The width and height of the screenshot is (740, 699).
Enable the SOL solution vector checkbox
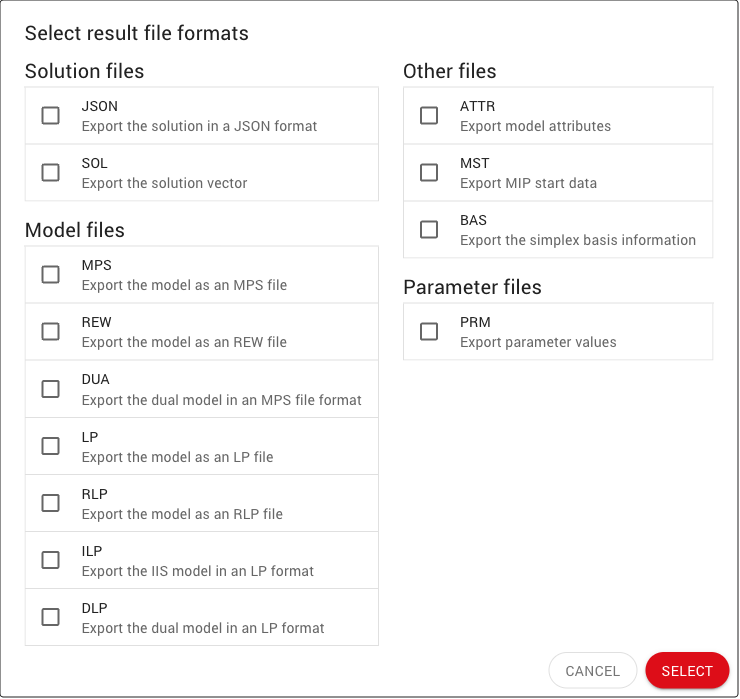[51, 173]
